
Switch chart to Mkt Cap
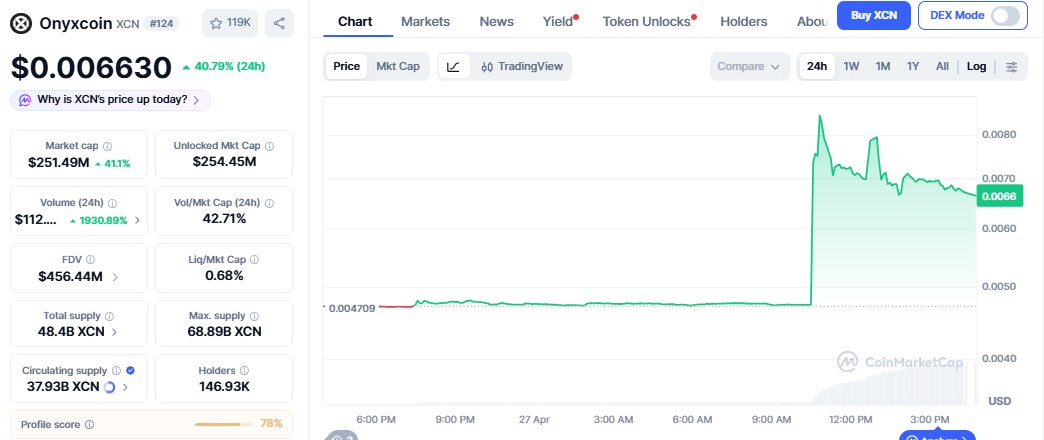click(x=398, y=67)
